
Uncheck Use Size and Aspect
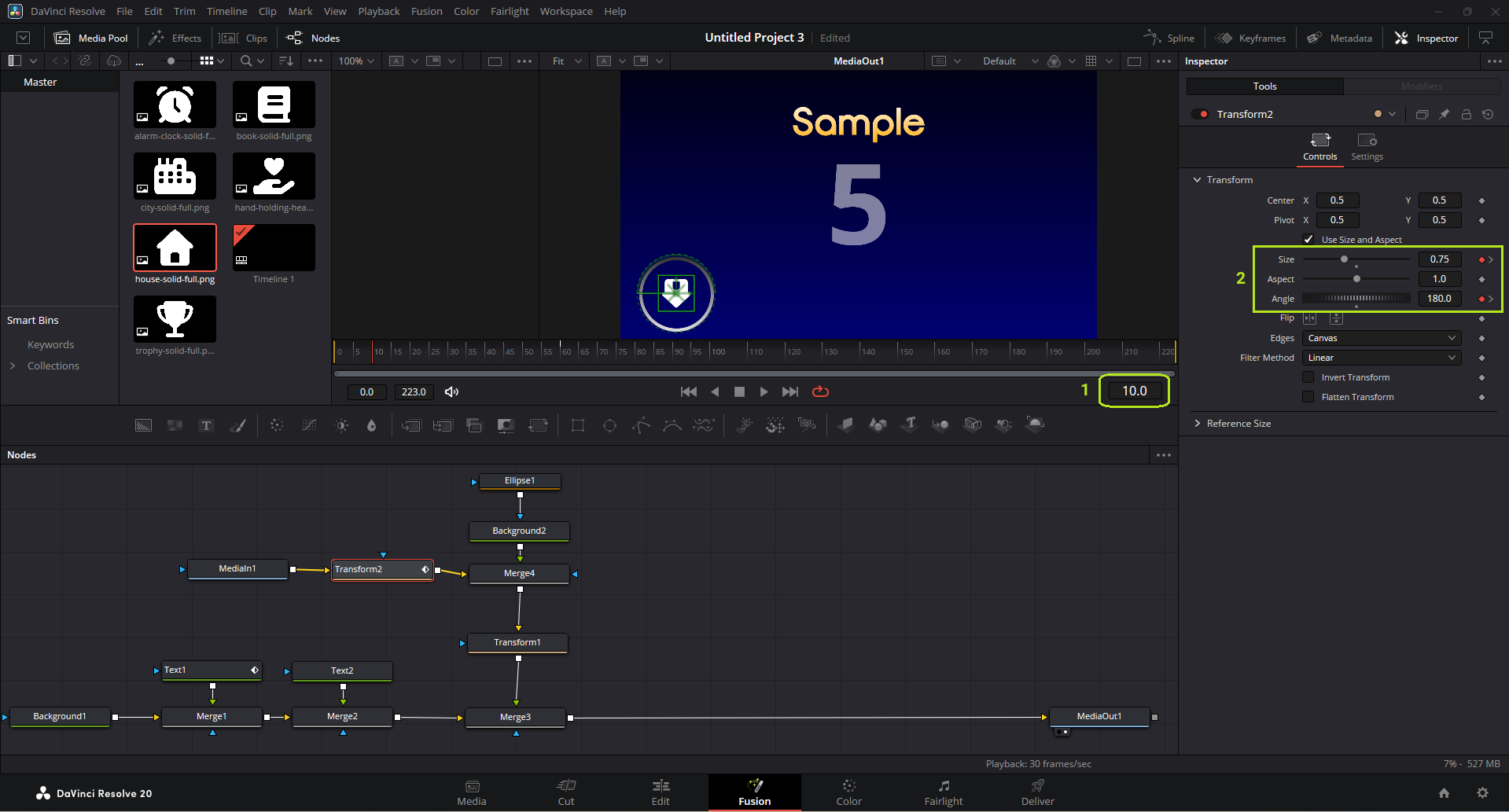[1308, 240]
